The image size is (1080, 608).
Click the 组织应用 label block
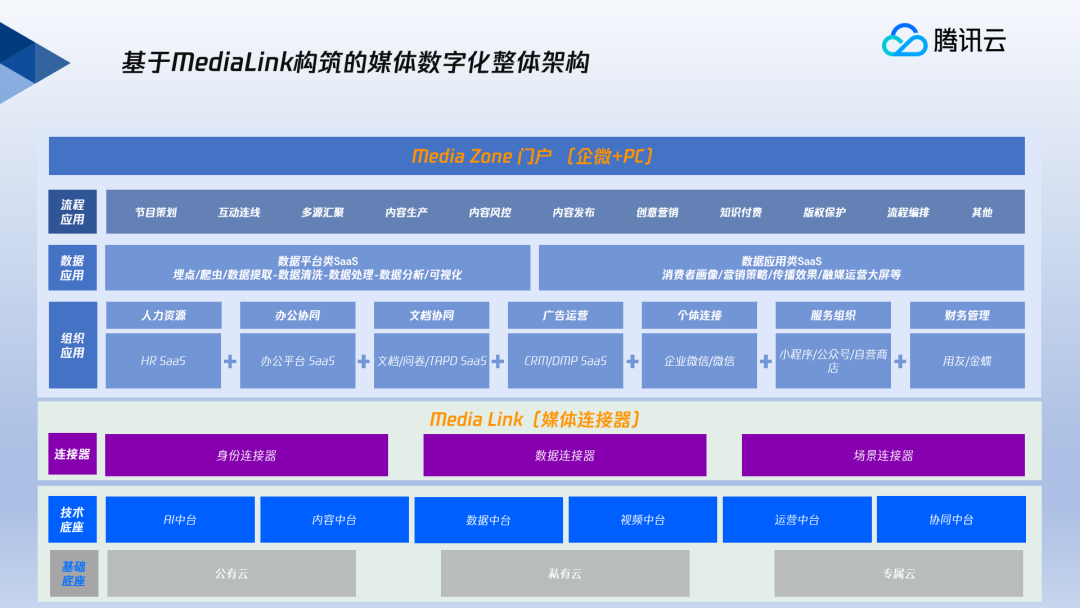pyautogui.click(x=72, y=345)
